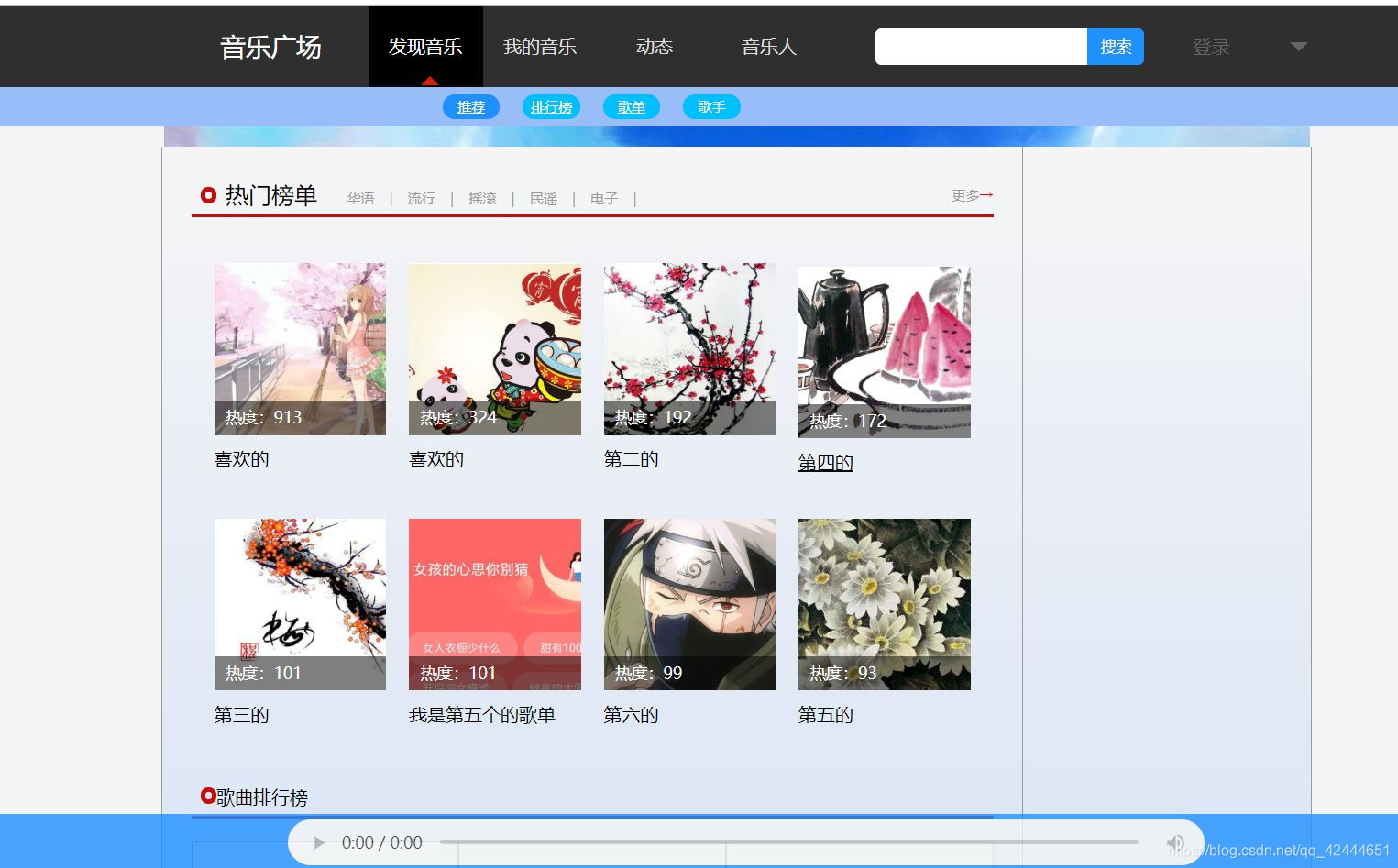Click the underlined 第四的 playlist title
Viewport: 1398px width, 868px height.
tap(826, 463)
